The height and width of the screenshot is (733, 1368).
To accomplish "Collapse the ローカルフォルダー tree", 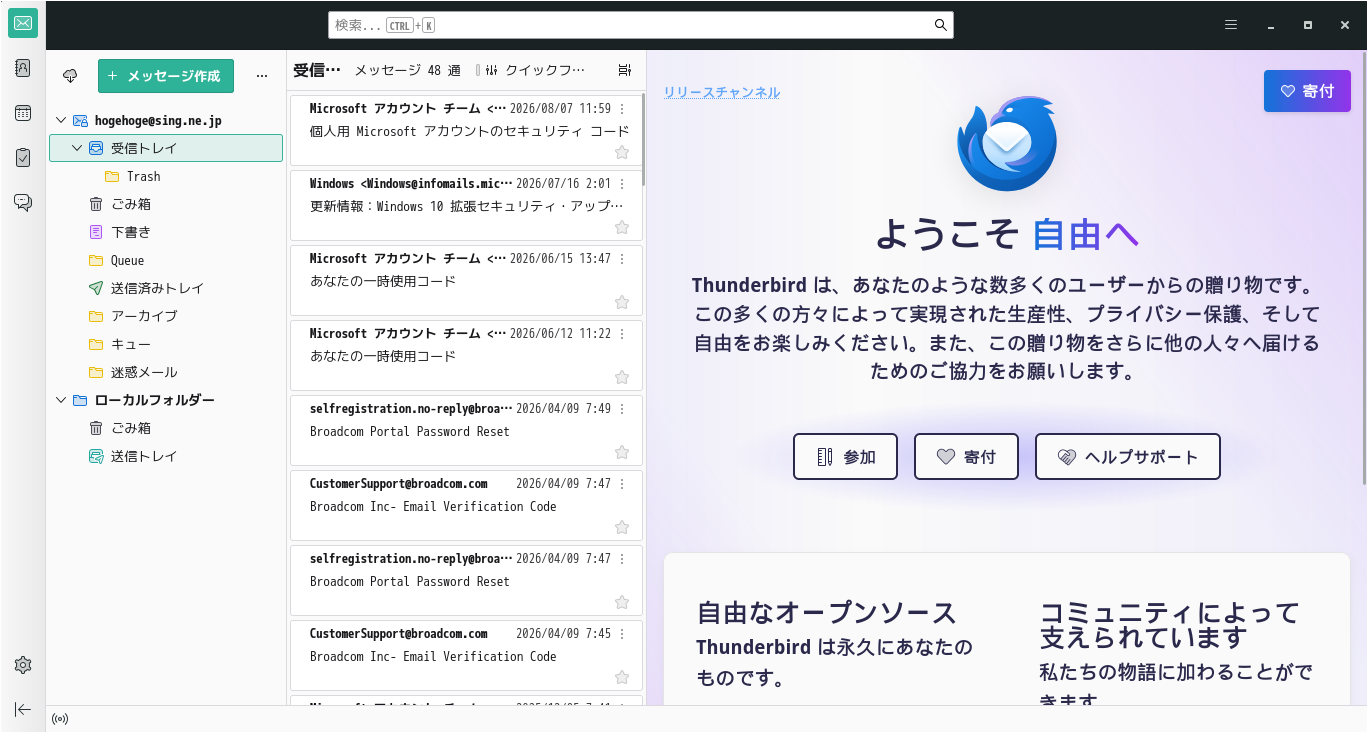I will 62,400.
